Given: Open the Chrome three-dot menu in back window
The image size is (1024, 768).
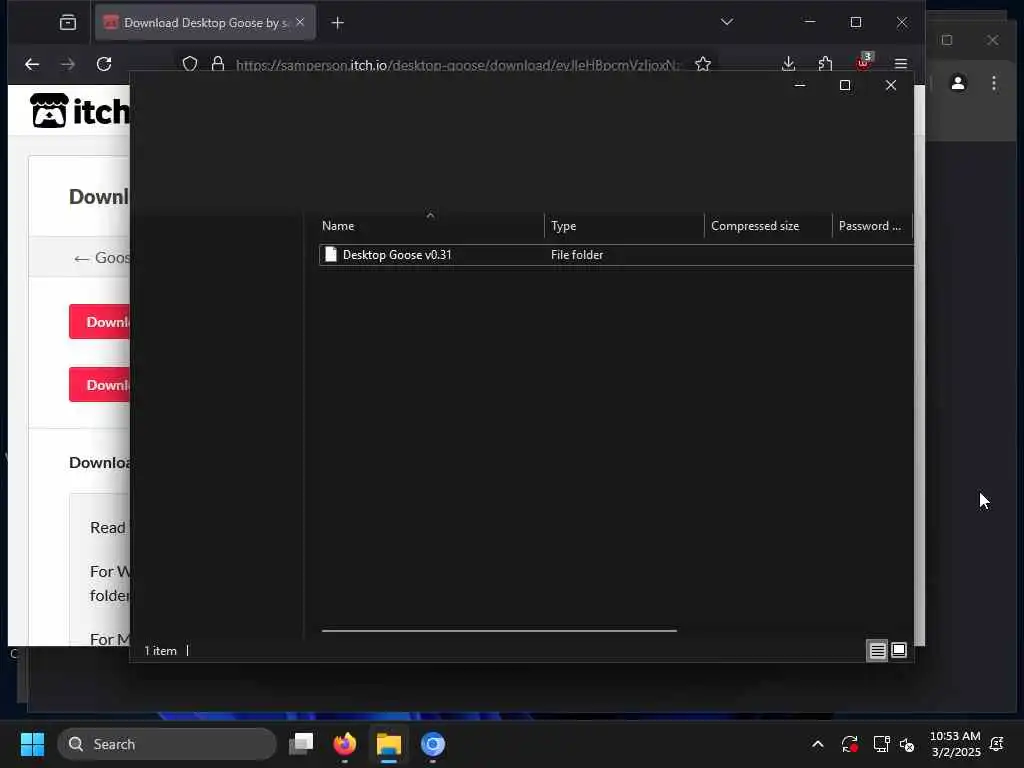Looking at the screenshot, I should point(994,84).
